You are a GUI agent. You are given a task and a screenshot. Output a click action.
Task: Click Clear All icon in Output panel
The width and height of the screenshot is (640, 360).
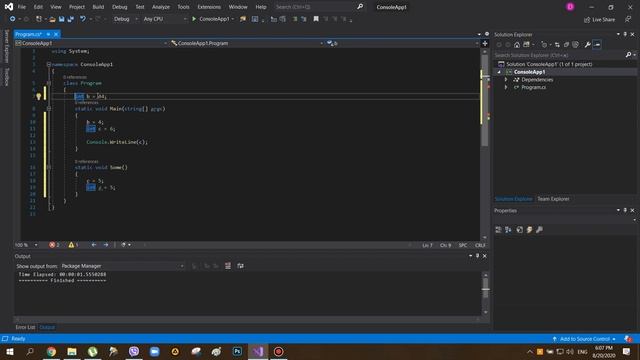coord(228,266)
